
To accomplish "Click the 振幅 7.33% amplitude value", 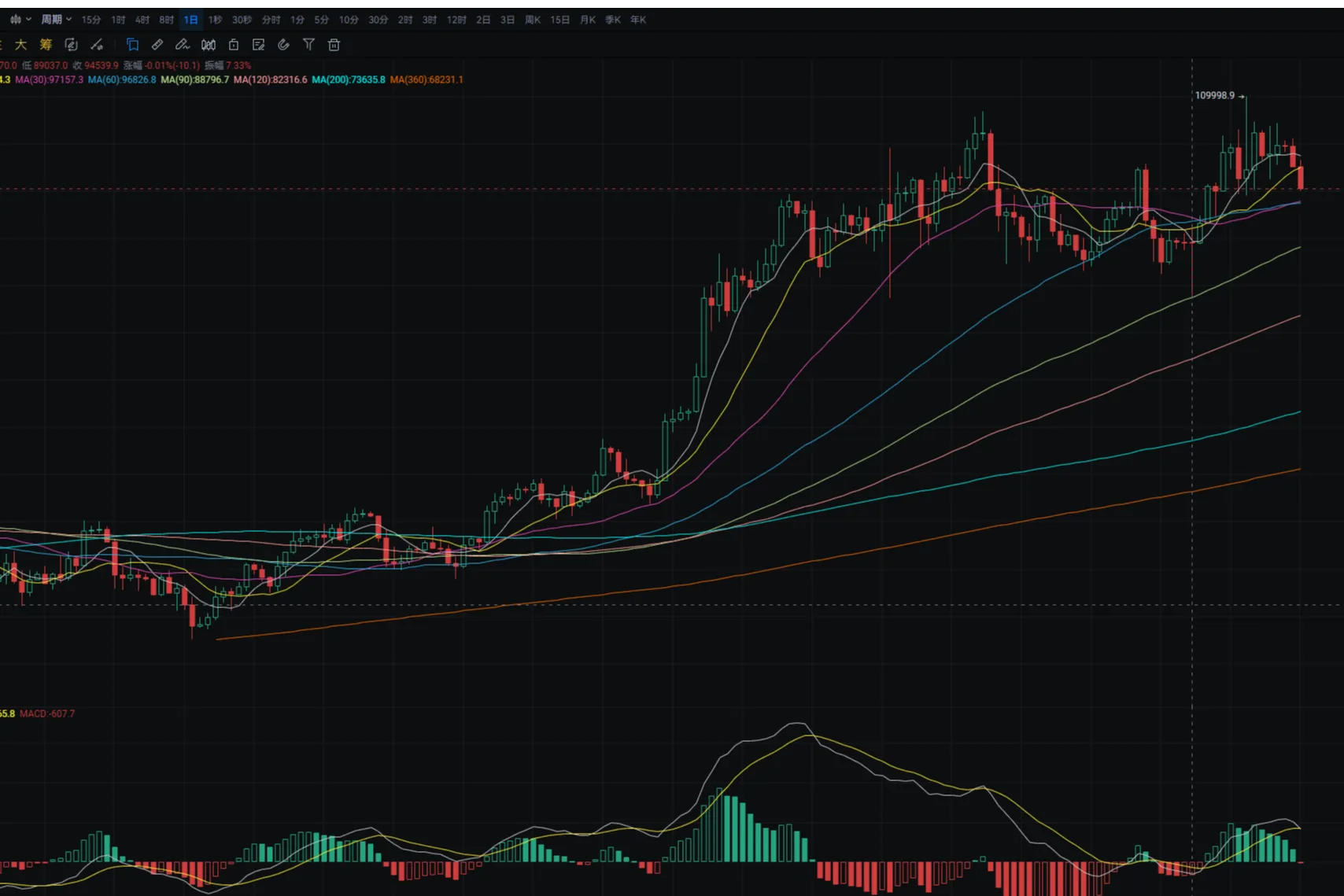I will pos(228,65).
